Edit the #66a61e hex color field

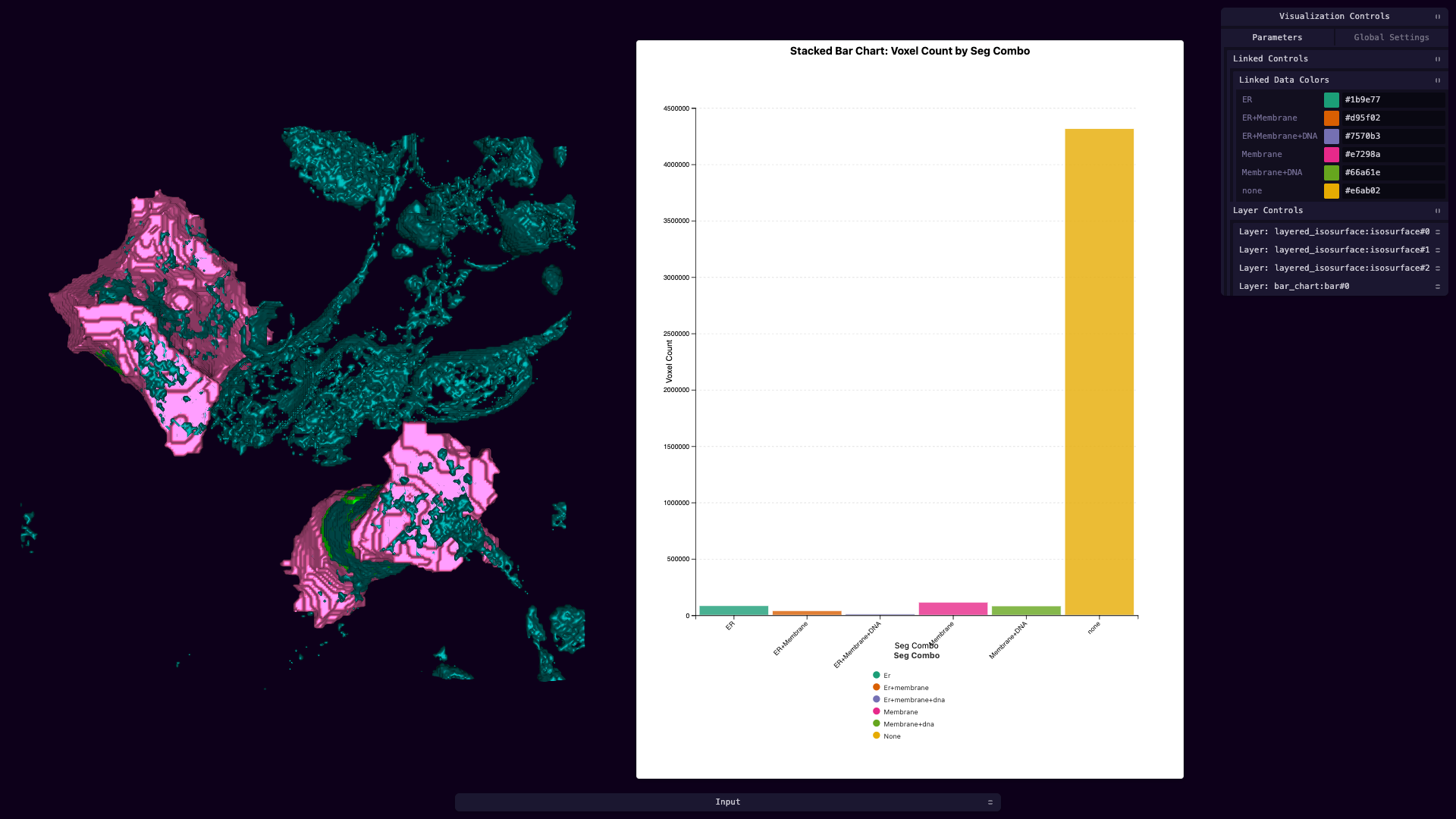pos(1393,173)
